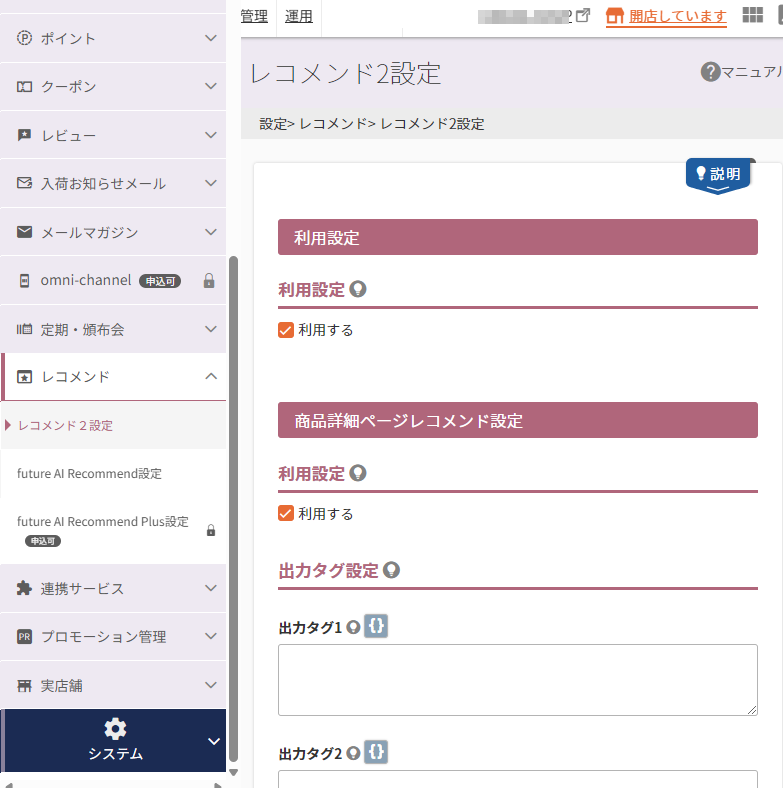Click inside the 出力タグ1 text area
The height and width of the screenshot is (788, 783).
click(x=518, y=680)
